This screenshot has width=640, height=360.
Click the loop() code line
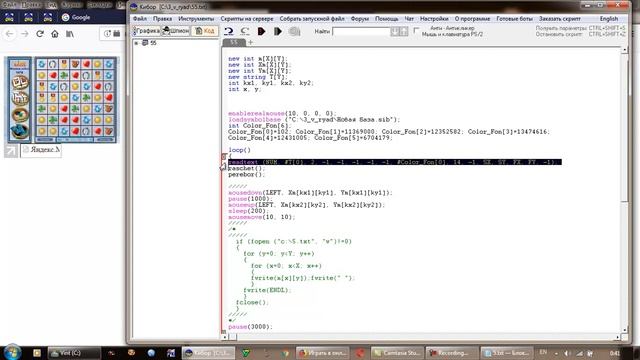point(239,150)
